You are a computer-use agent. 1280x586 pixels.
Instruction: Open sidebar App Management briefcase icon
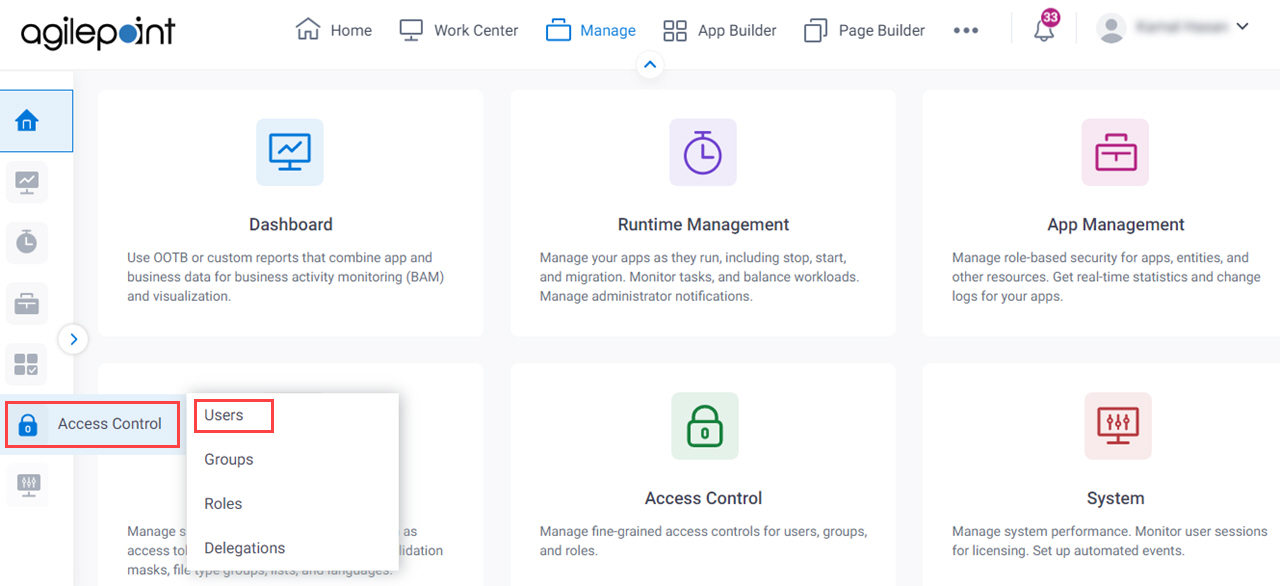pos(27,303)
